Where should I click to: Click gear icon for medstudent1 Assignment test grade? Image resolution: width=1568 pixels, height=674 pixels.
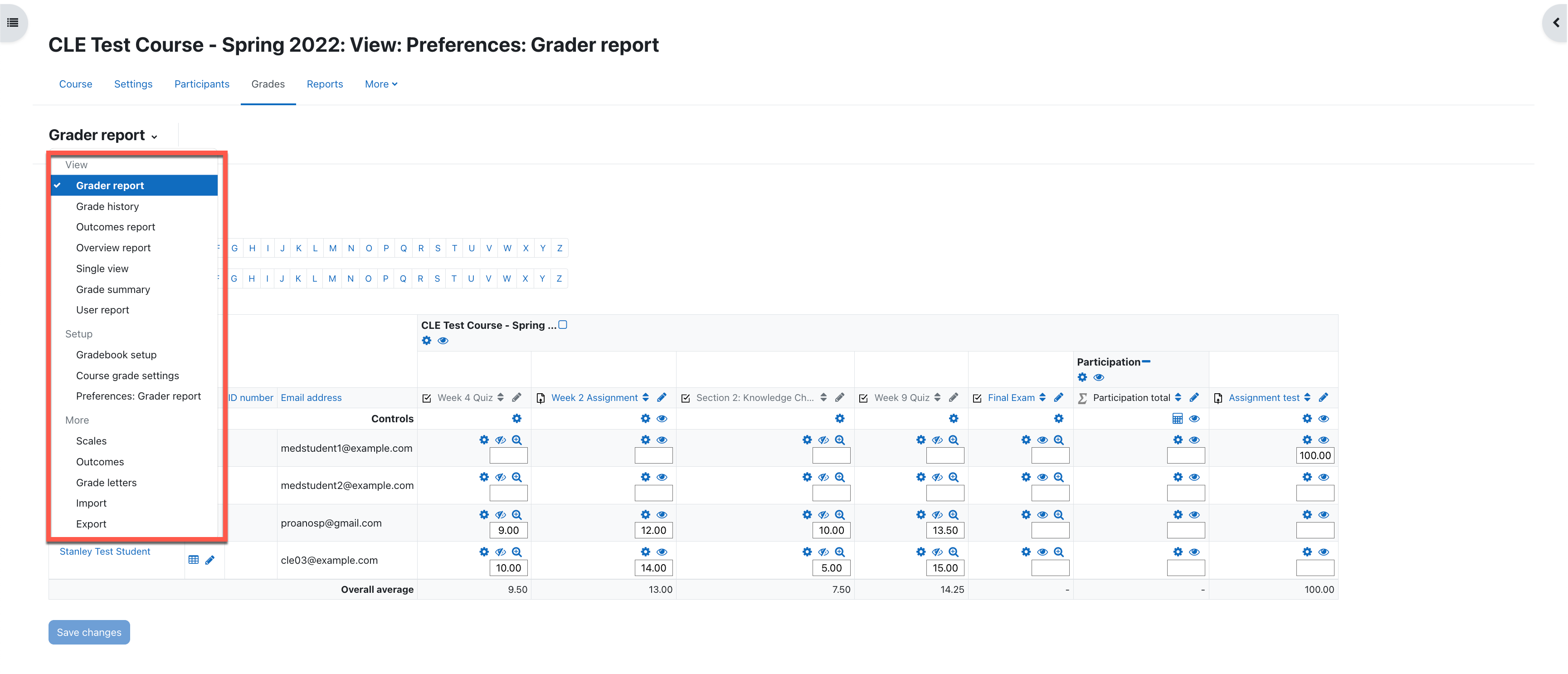point(1307,440)
